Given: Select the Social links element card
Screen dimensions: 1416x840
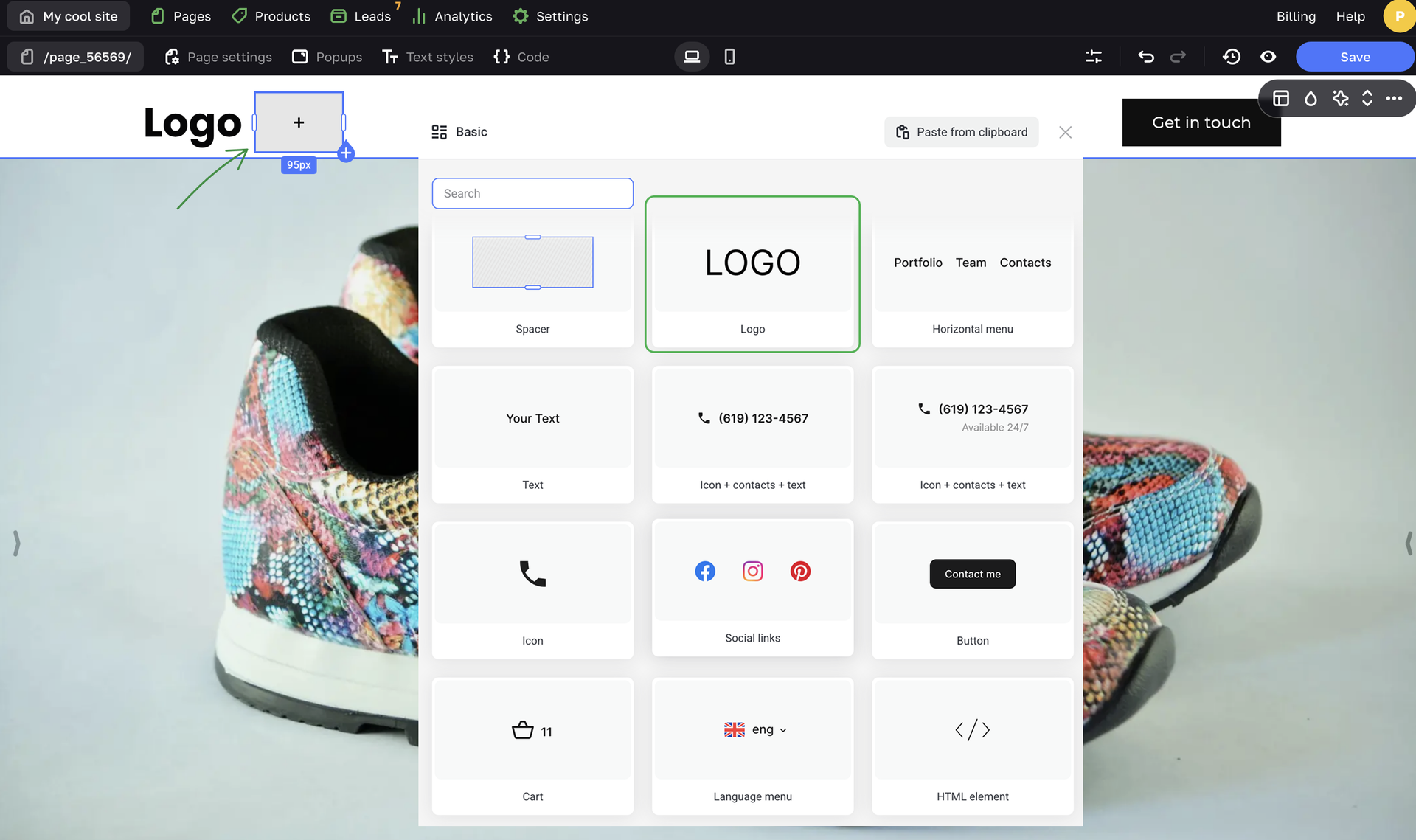Looking at the screenshot, I should (752, 588).
